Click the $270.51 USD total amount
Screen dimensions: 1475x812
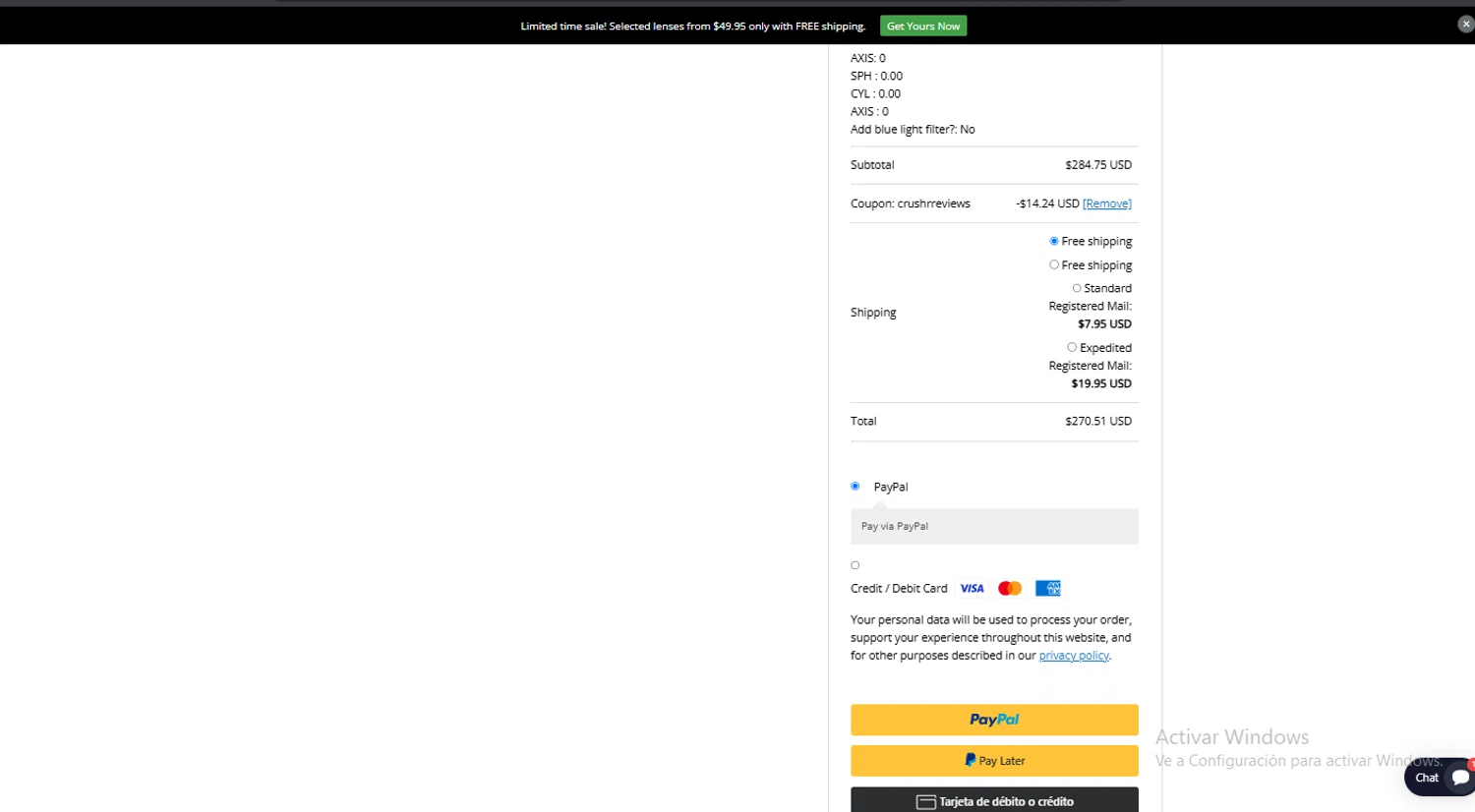point(1098,421)
